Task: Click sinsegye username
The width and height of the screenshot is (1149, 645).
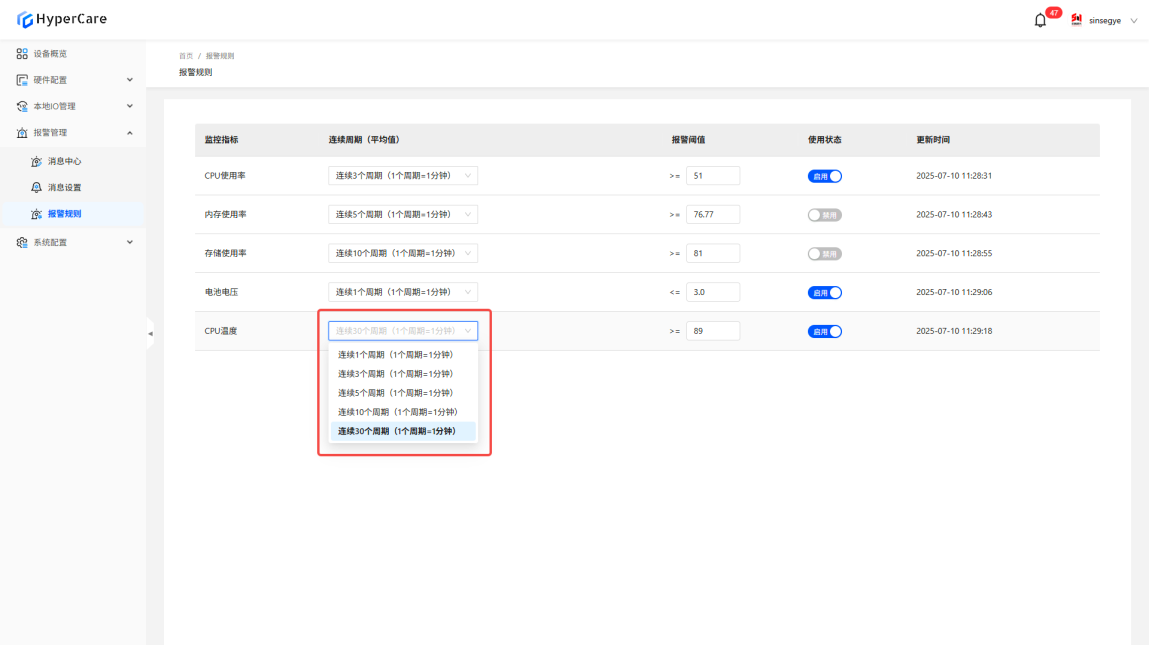Action: 1104,21
